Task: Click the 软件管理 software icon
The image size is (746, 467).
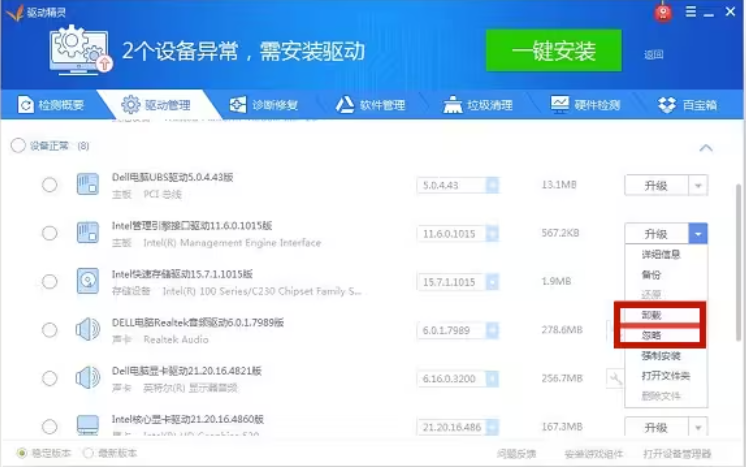Action: coord(344,105)
